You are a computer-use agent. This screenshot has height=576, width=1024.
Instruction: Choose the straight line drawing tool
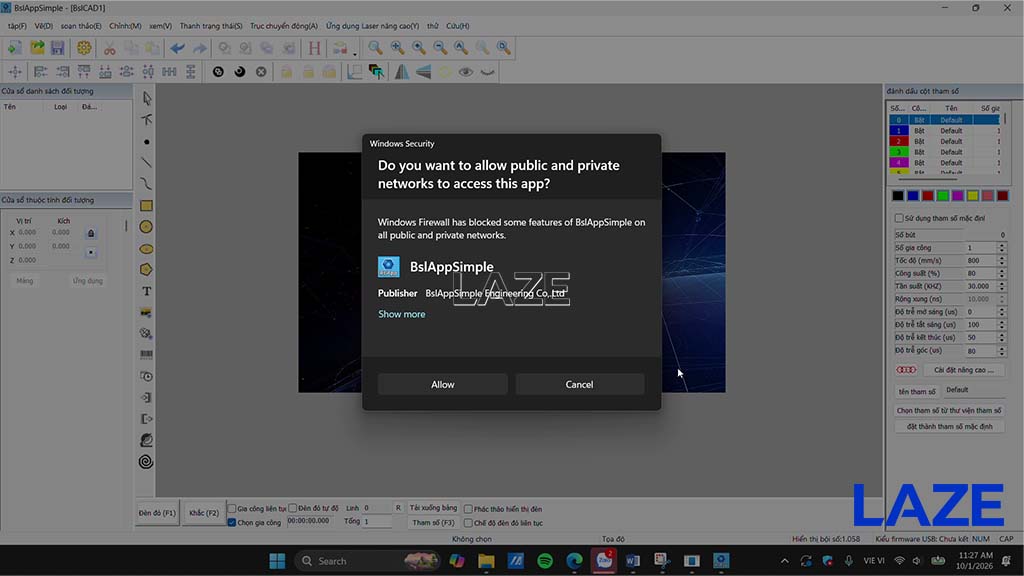coord(146,163)
